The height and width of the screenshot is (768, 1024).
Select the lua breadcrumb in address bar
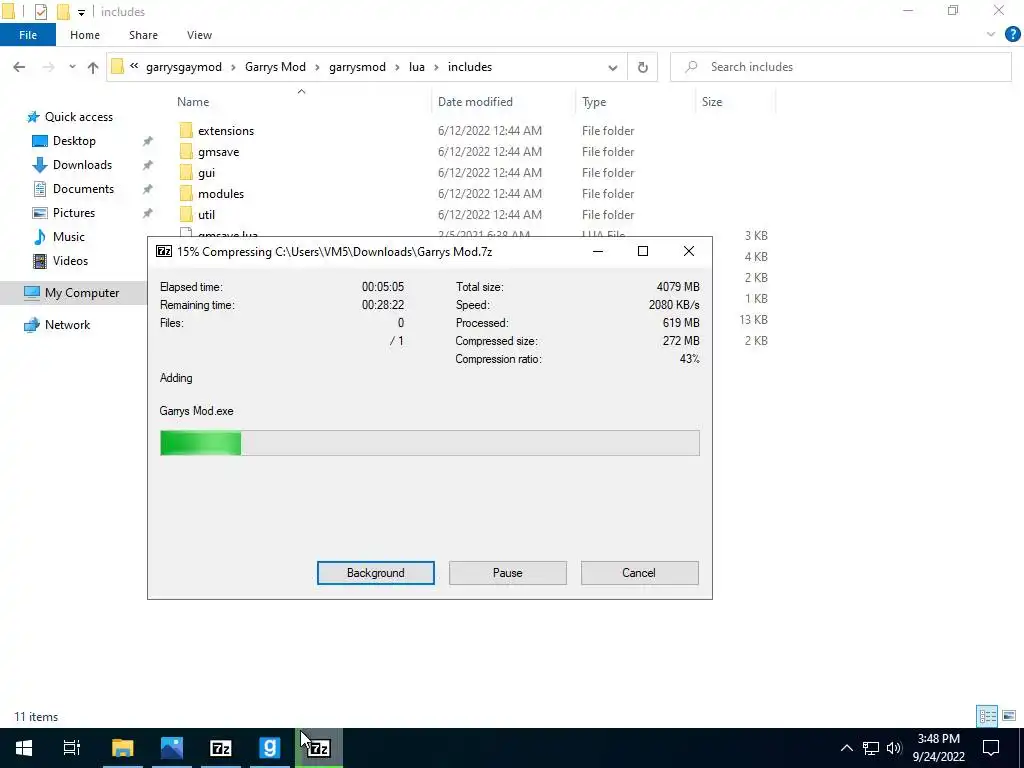click(x=417, y=67)
